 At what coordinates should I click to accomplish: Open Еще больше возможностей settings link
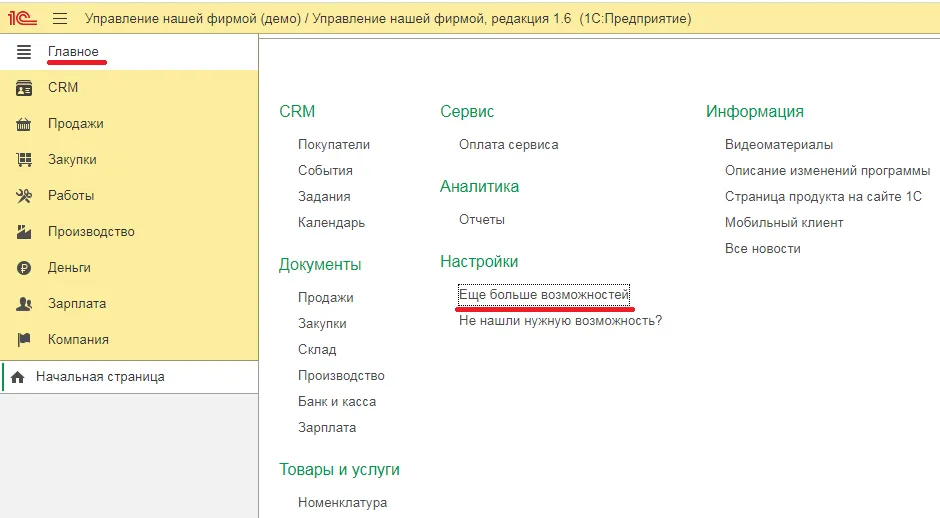click(x=544, y=294)
